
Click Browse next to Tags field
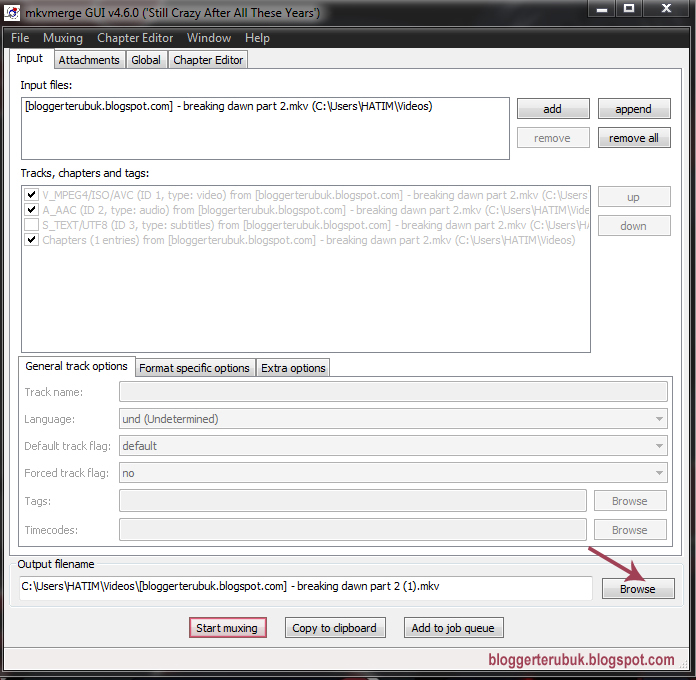tap(630, 501)
